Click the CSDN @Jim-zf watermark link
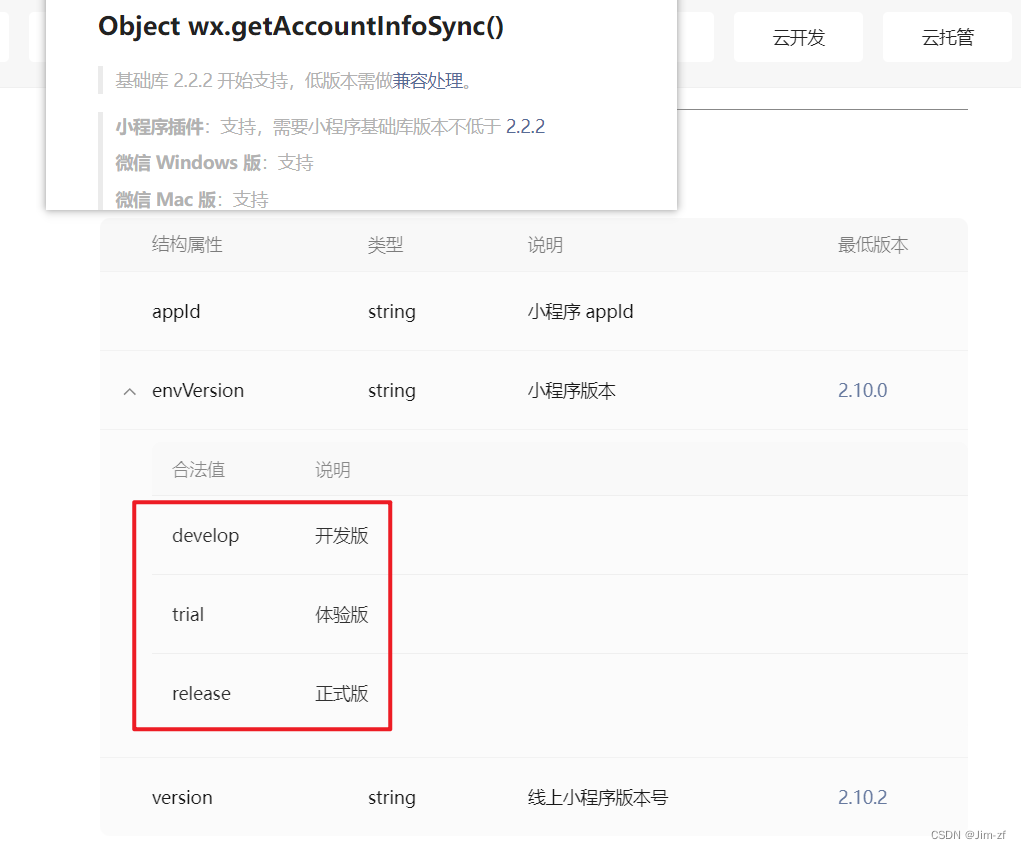Screen dimensions: 1021x849 point(968,834)
